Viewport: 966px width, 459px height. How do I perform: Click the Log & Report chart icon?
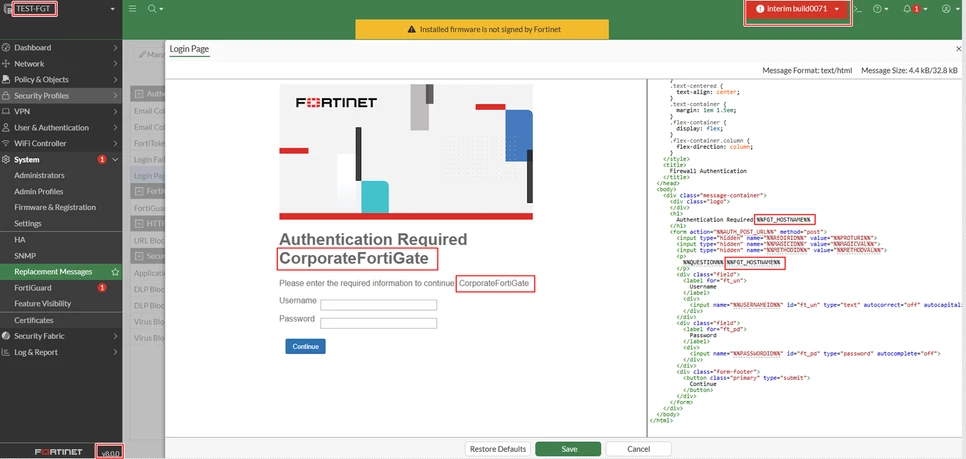(x=6, y=352)
